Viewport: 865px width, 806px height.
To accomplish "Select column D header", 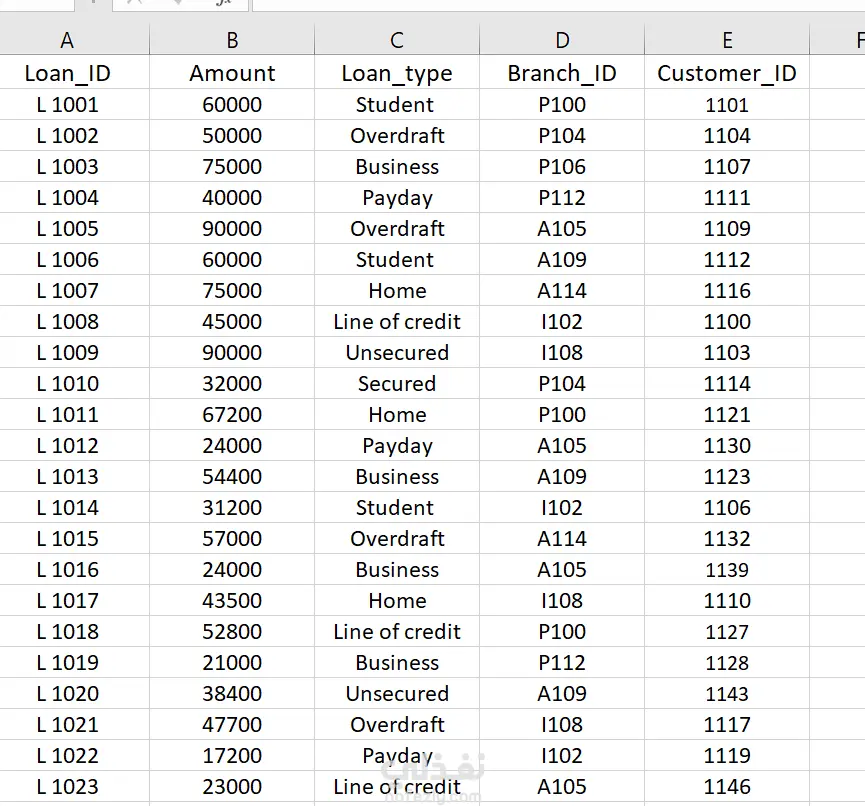I will [x=562, y=40].
